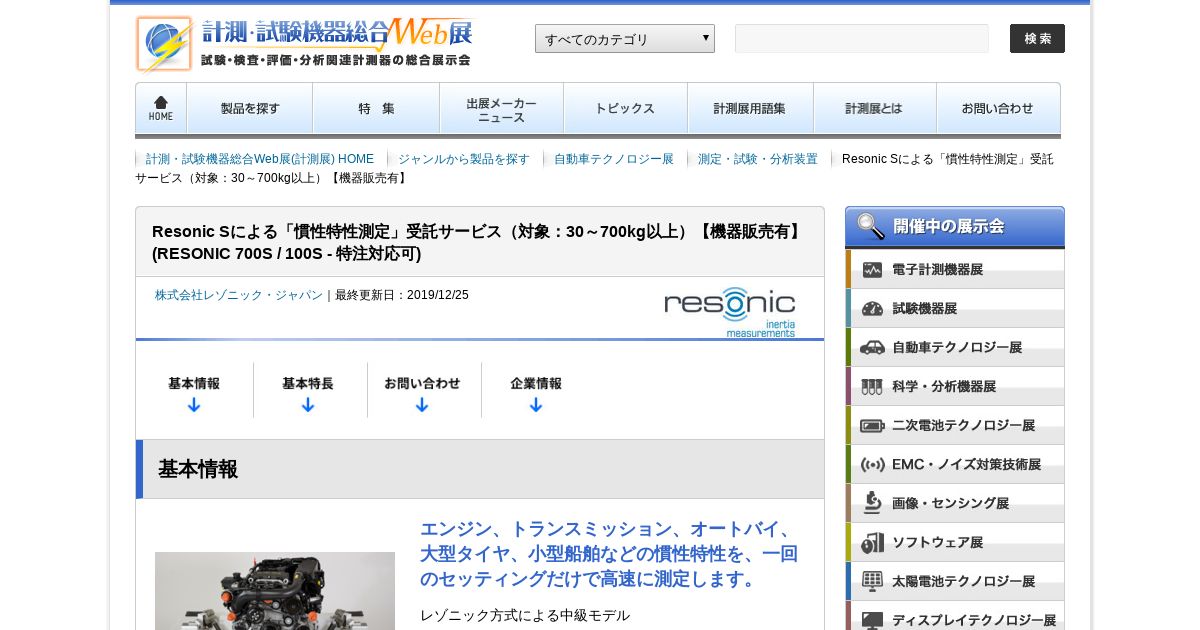The height and width of the screenshot is (630, 1200).
Task: Click the resonic inertia measurements logo
Action: tap(730, 312)
